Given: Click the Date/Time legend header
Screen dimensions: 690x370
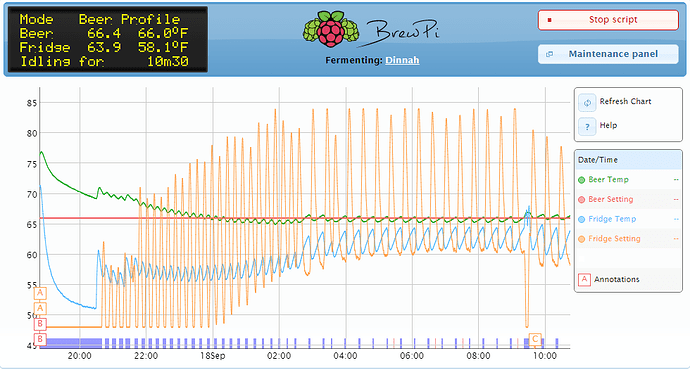Looking at the screenshot, I should click(628, 160).
